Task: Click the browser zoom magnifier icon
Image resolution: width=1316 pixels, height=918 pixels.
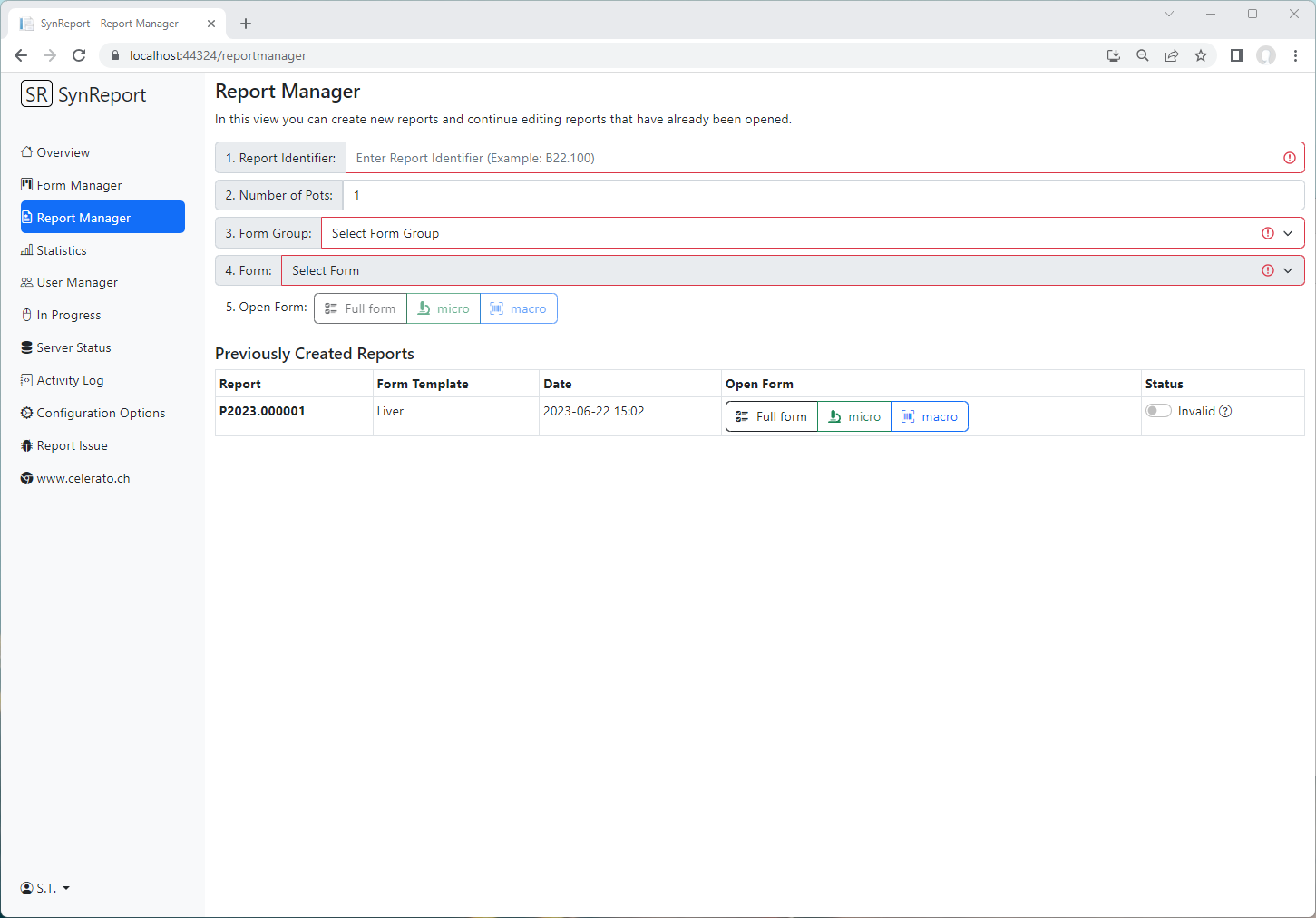Action: [1143, 55]
